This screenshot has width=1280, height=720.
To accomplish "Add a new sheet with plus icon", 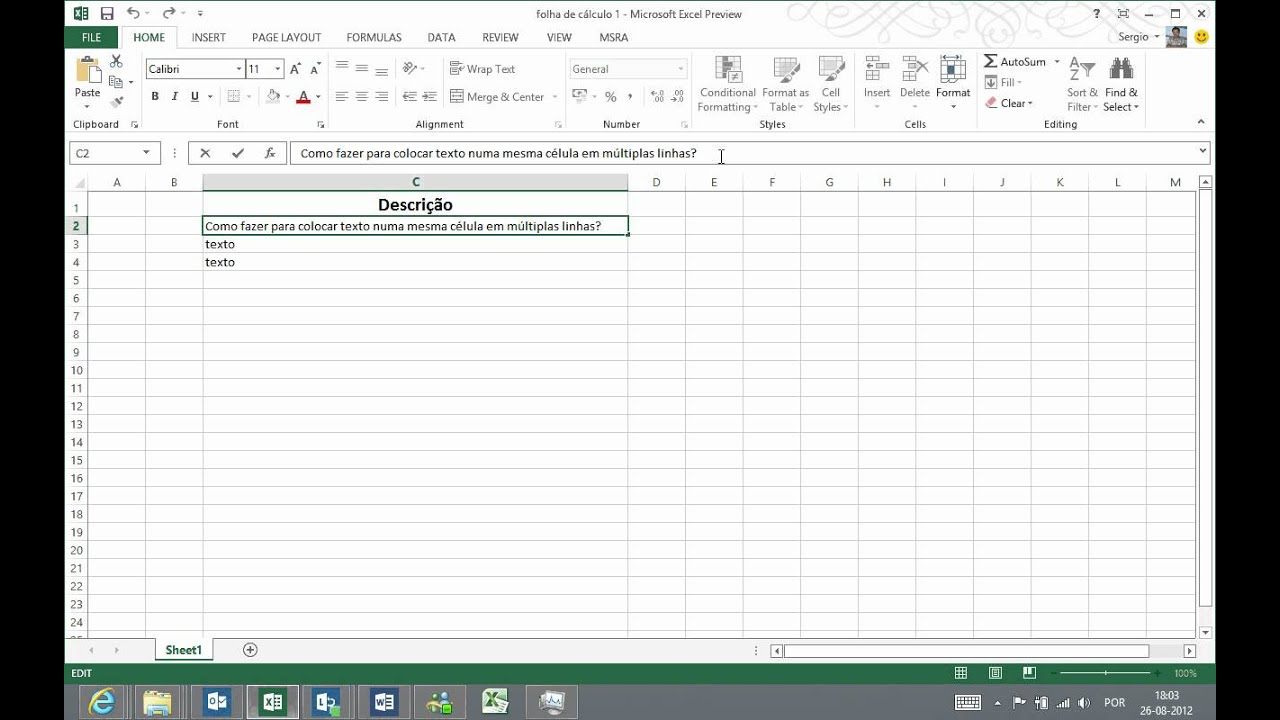I will [250, 650].
